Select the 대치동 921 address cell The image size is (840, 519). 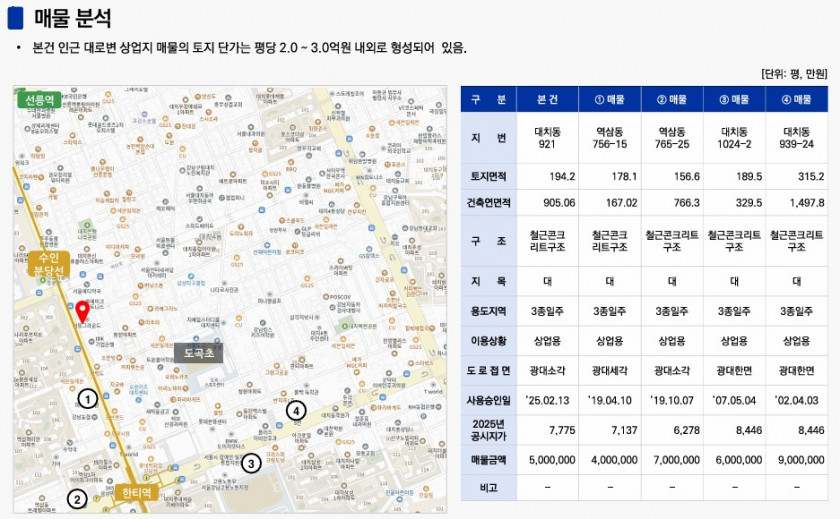point(547,138)
